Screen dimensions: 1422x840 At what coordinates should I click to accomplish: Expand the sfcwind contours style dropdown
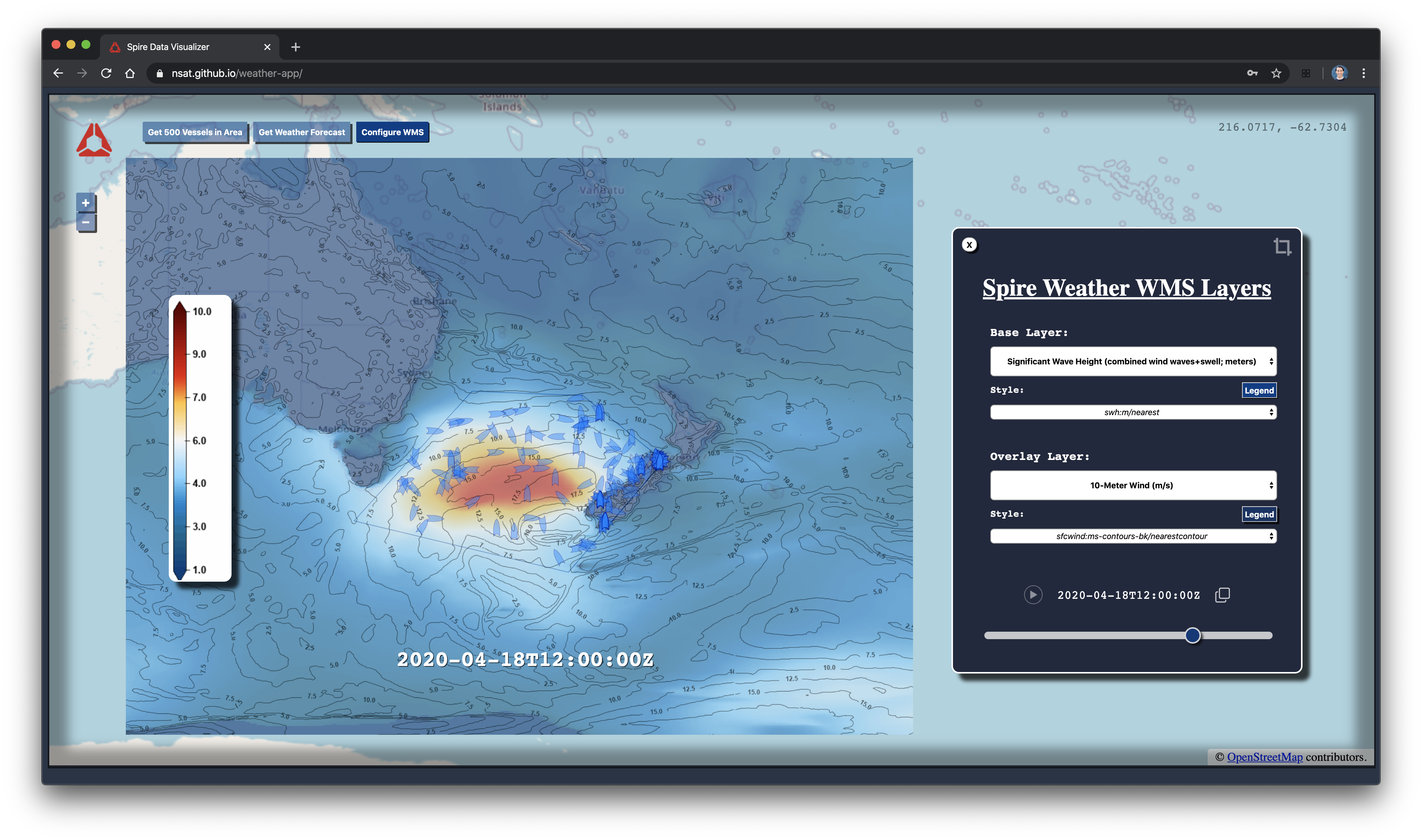pyautogui.click(x=1133, y=536)
